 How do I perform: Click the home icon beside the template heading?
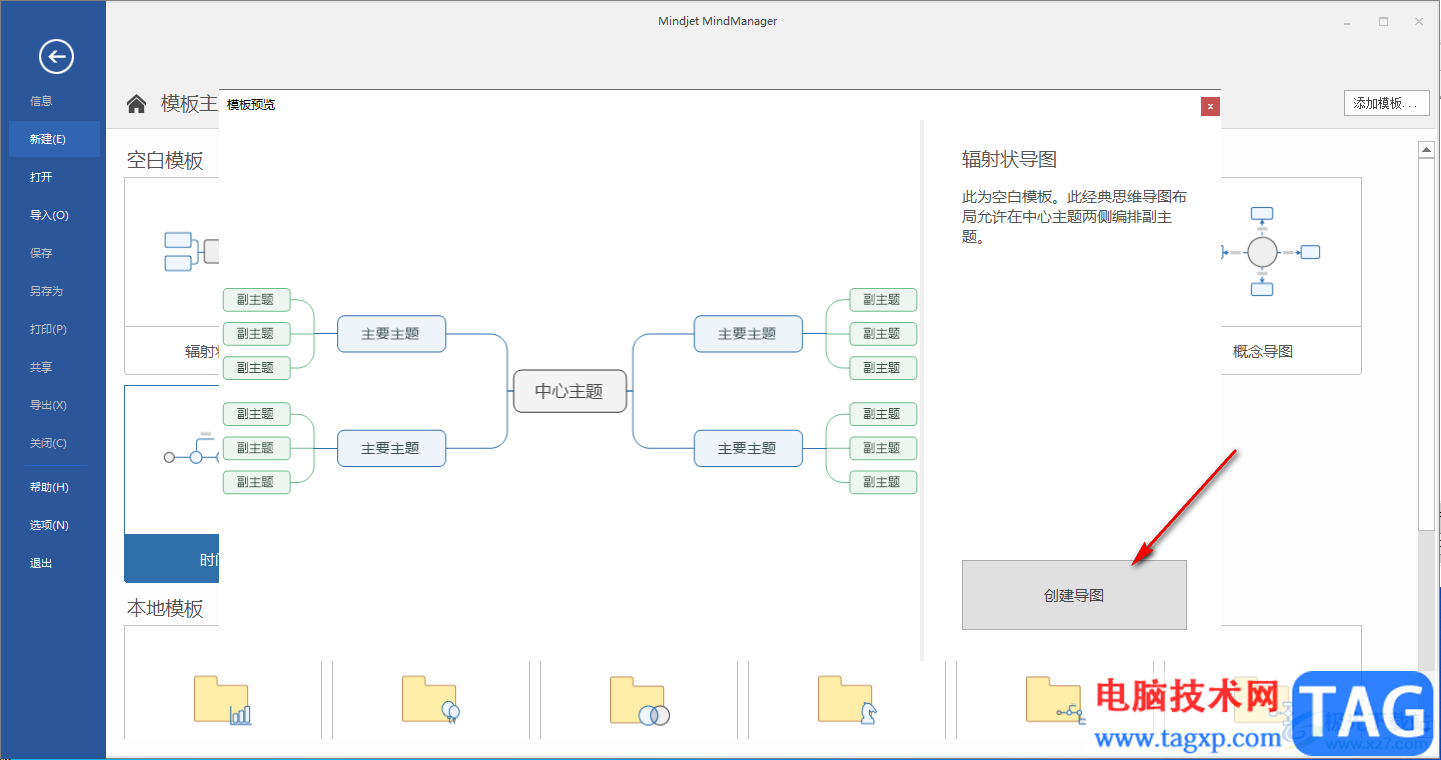tap(137, 104)
